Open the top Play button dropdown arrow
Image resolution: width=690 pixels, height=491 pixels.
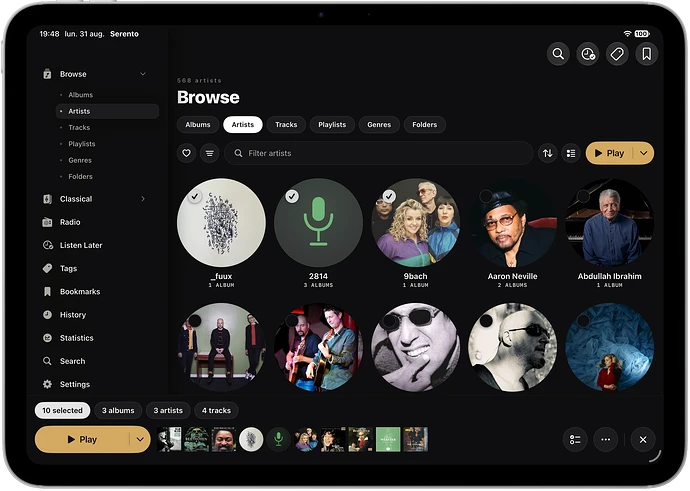(x=643, y=153)
